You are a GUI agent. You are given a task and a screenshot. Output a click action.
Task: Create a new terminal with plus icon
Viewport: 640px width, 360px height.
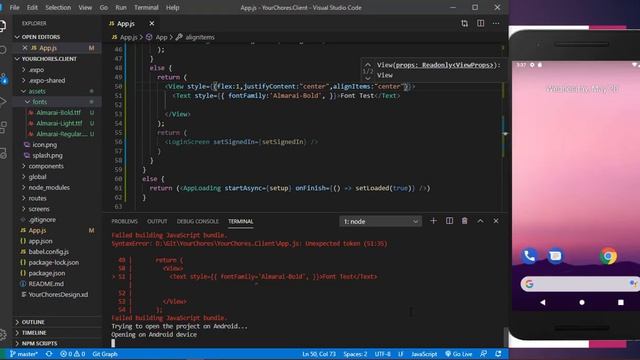[433, 221]
